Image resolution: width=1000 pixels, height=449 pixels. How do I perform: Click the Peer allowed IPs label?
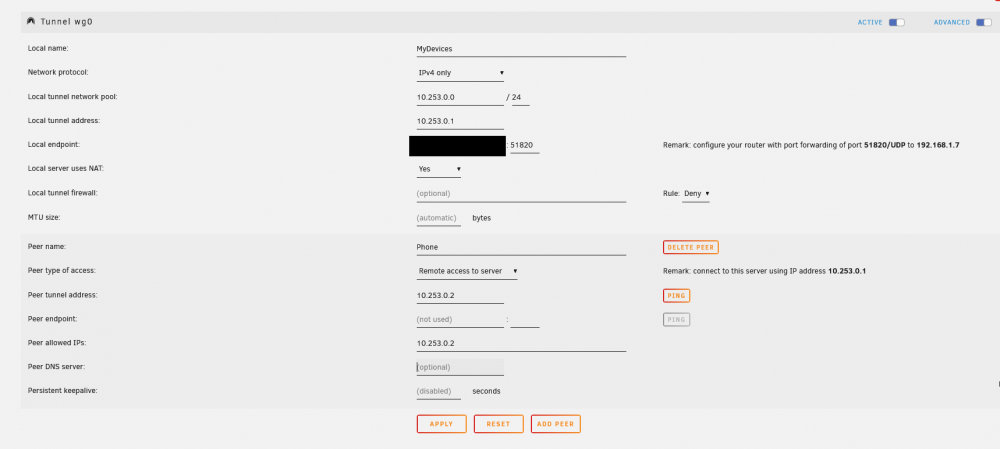[57, 343]
